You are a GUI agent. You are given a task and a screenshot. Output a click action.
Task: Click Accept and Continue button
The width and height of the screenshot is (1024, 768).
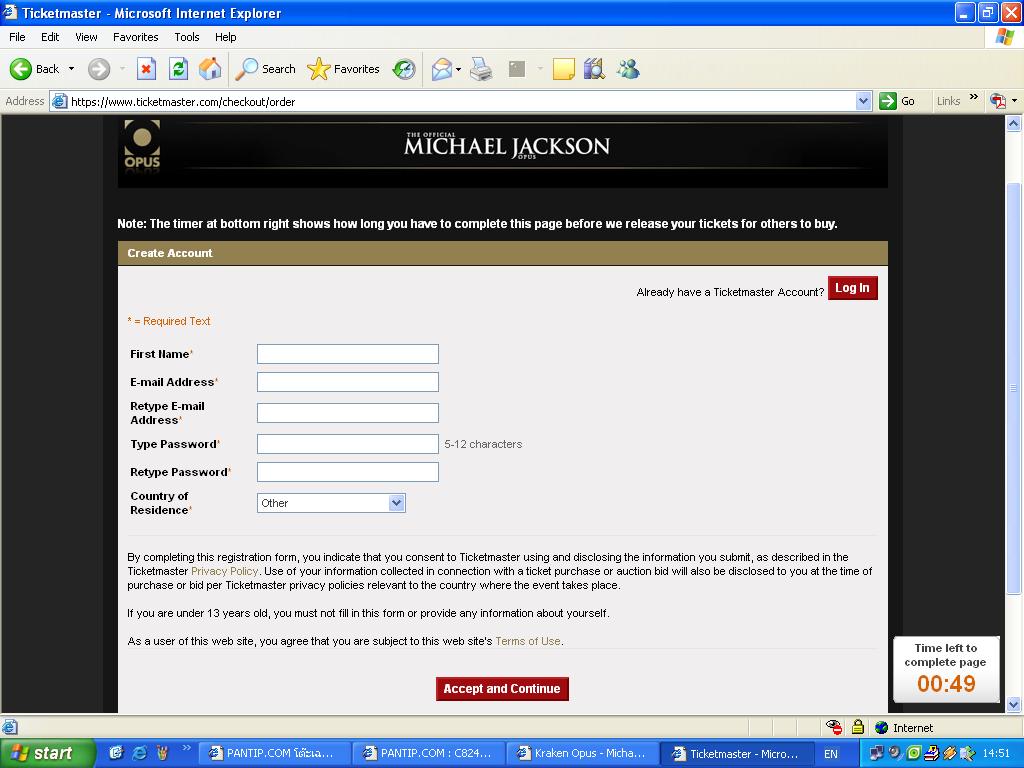point(502,688)
